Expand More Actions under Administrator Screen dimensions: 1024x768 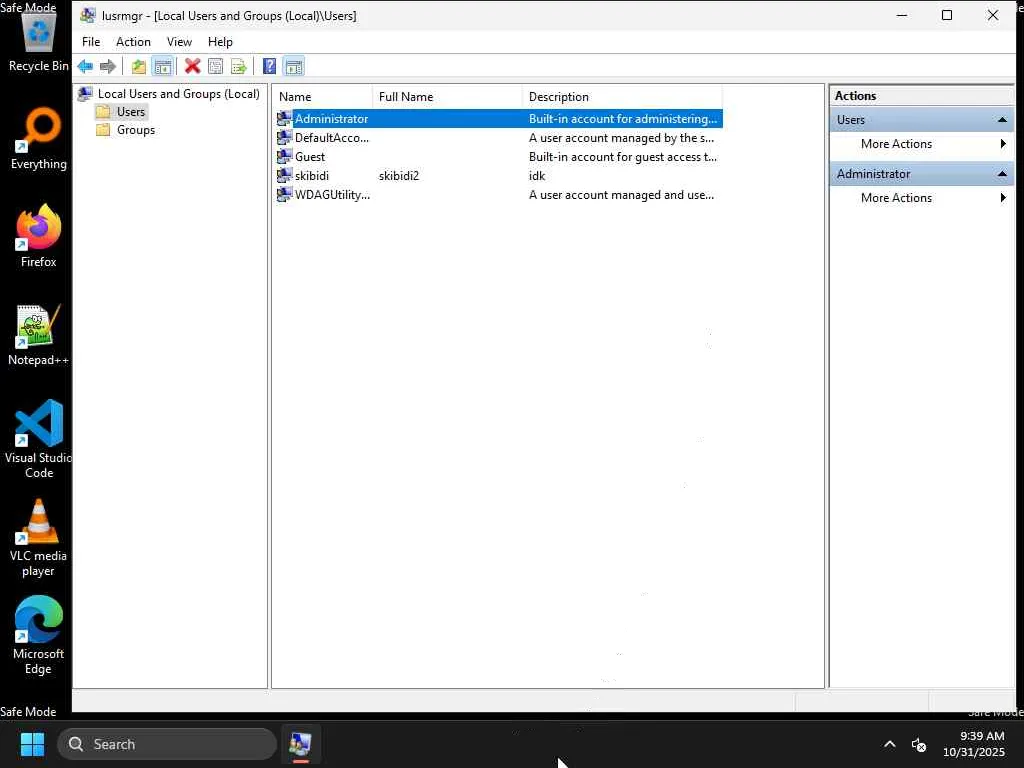point(921,198)
